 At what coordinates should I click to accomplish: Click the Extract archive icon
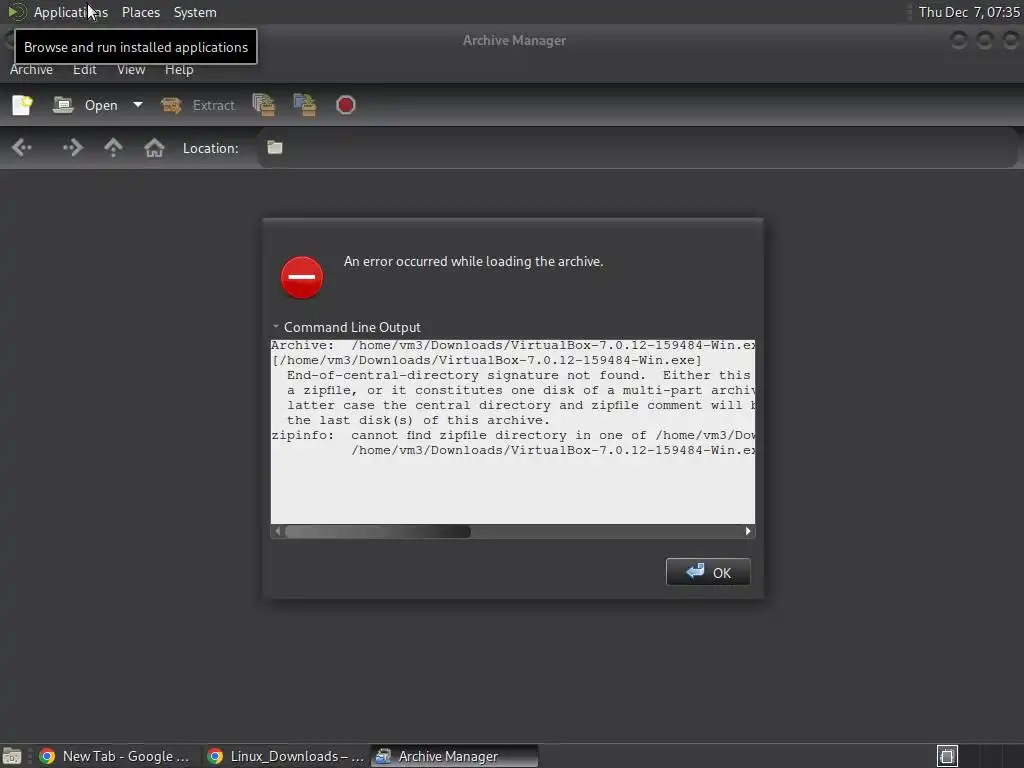pyautogui.click(x=171, y=105)
